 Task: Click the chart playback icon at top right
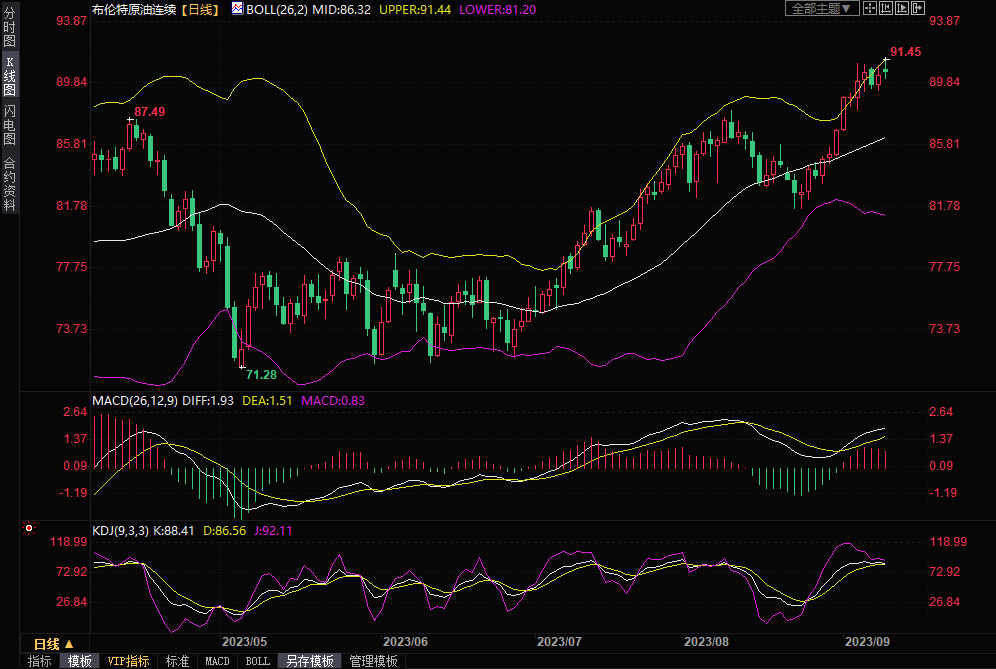pos(903,8)
